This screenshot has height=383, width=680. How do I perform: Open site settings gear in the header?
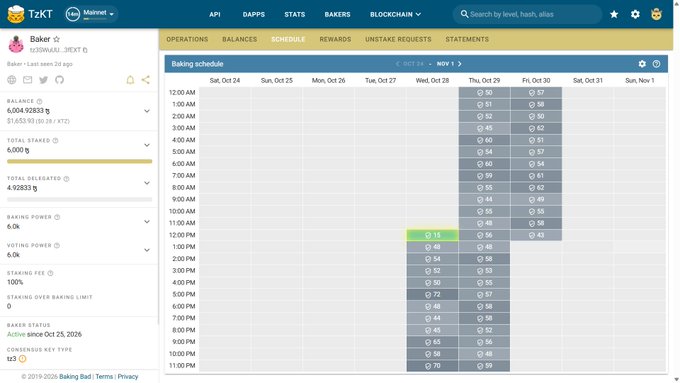(635, 14)
